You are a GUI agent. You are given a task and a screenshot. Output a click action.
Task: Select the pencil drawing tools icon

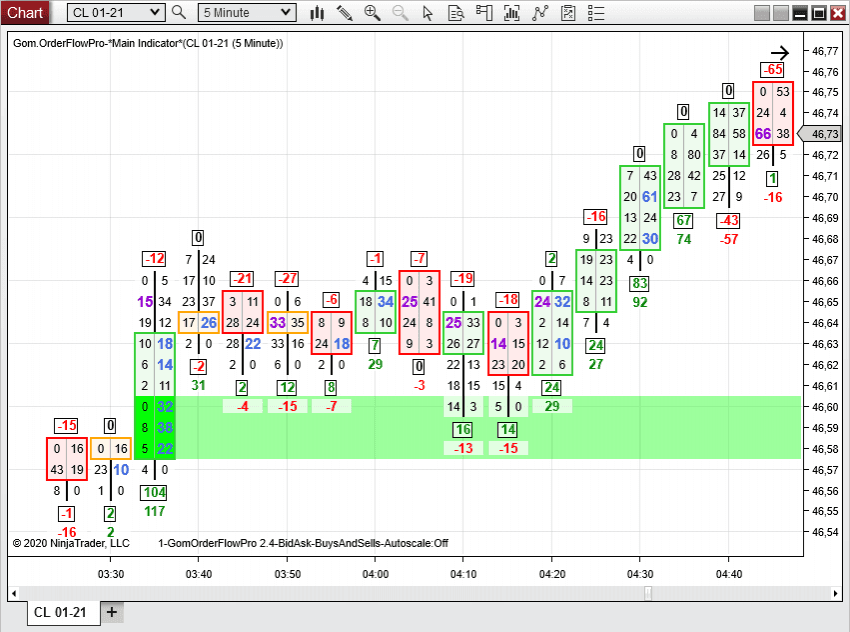click(345, 13)
